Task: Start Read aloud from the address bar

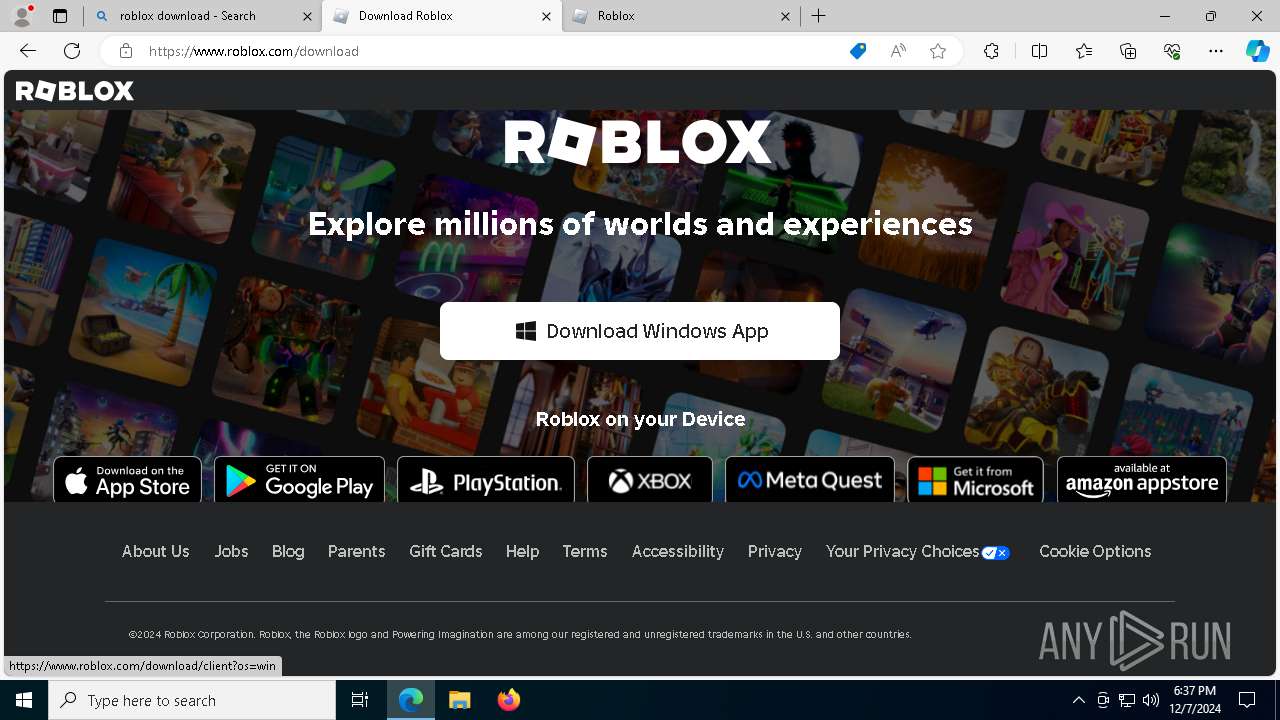Action: tap(898, 51)
